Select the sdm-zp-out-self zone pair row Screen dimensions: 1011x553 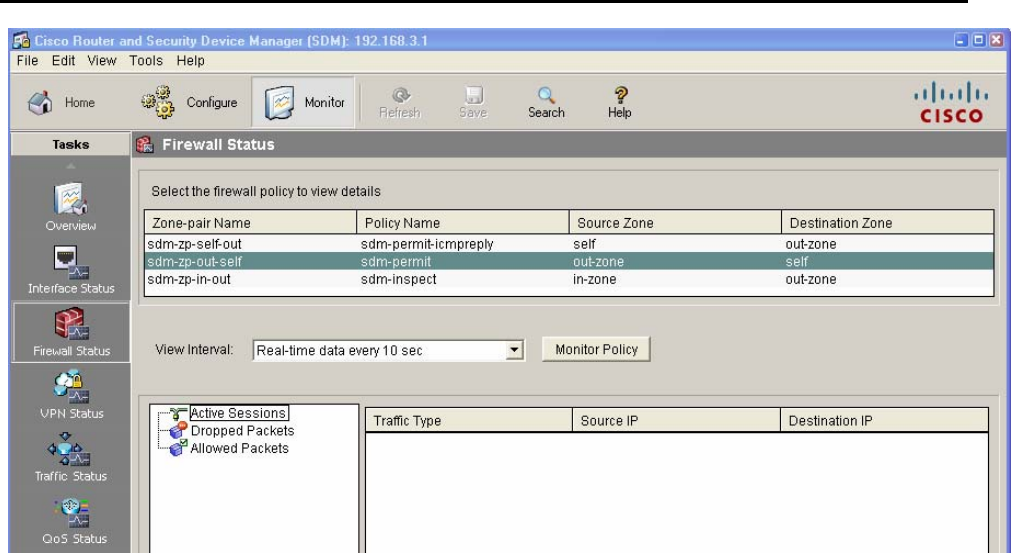[569, 262]
